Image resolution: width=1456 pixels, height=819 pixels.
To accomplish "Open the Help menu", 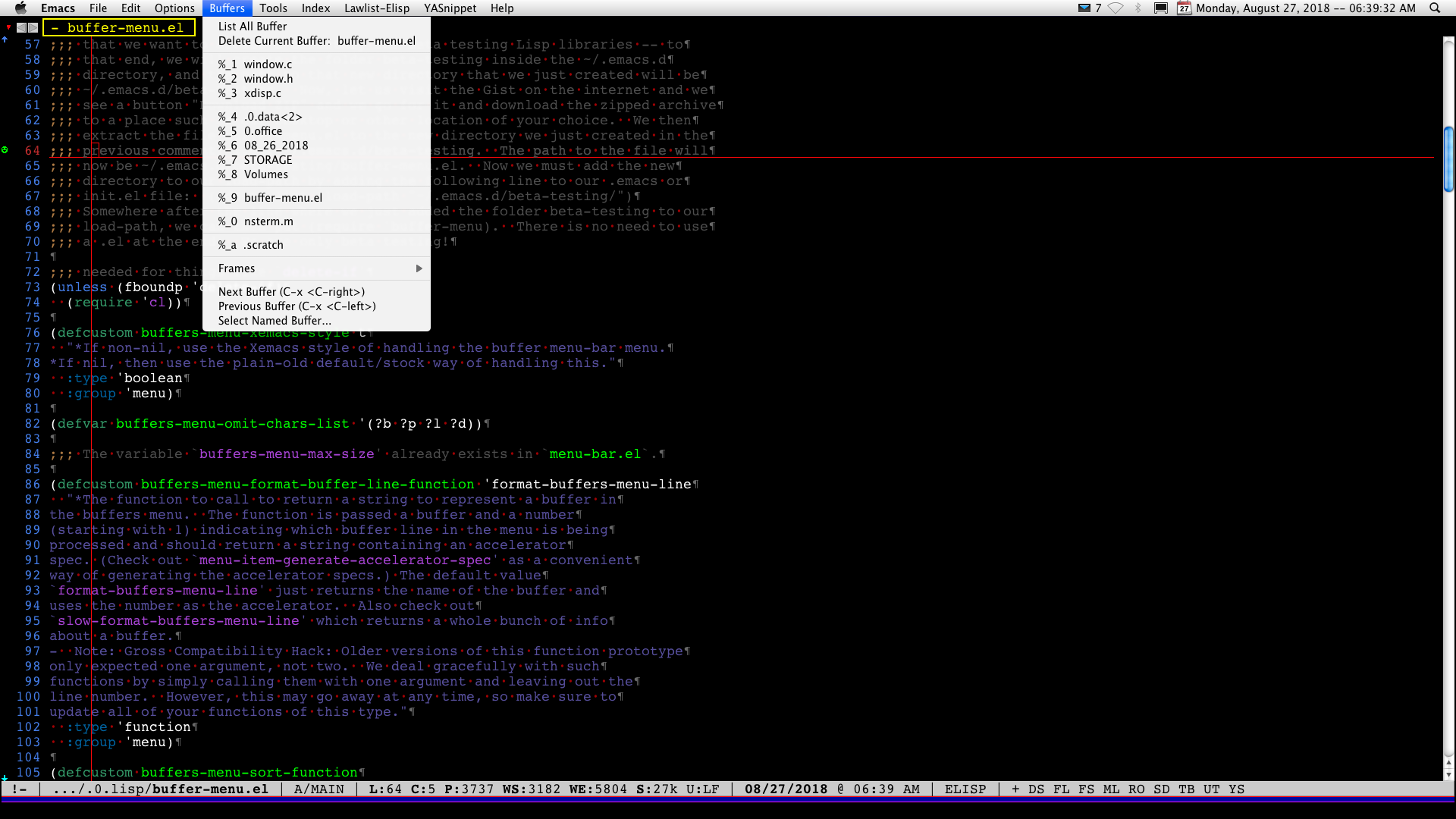I will (x=502, y=8).
